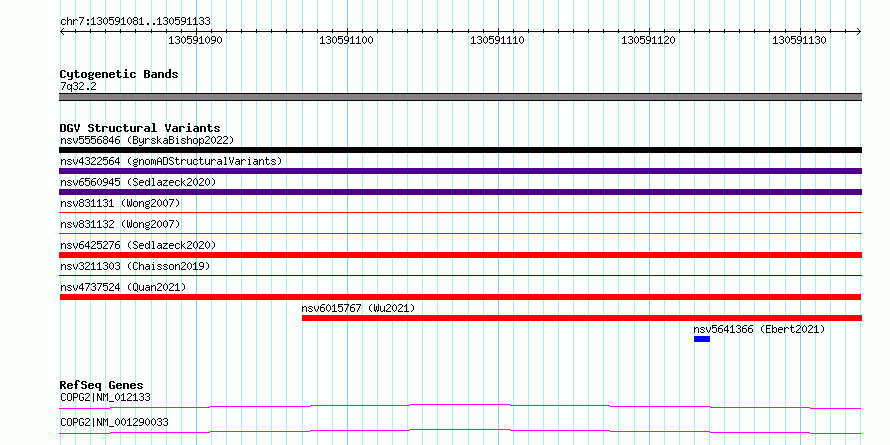Click ruler coordinate 130591130
890x445 pixels.
click(x=799, y=41)
